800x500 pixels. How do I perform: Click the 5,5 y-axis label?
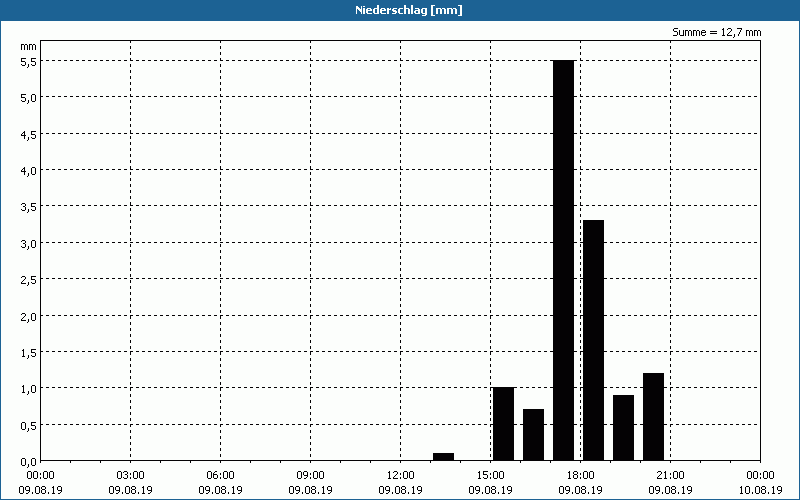click(x=28, y=61)
